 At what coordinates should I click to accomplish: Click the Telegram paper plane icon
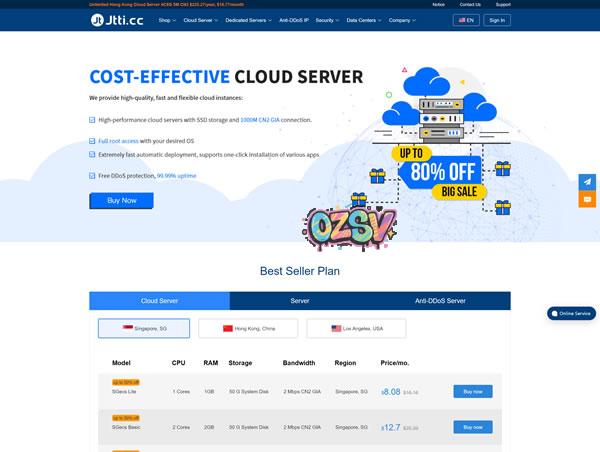(588, 181)
